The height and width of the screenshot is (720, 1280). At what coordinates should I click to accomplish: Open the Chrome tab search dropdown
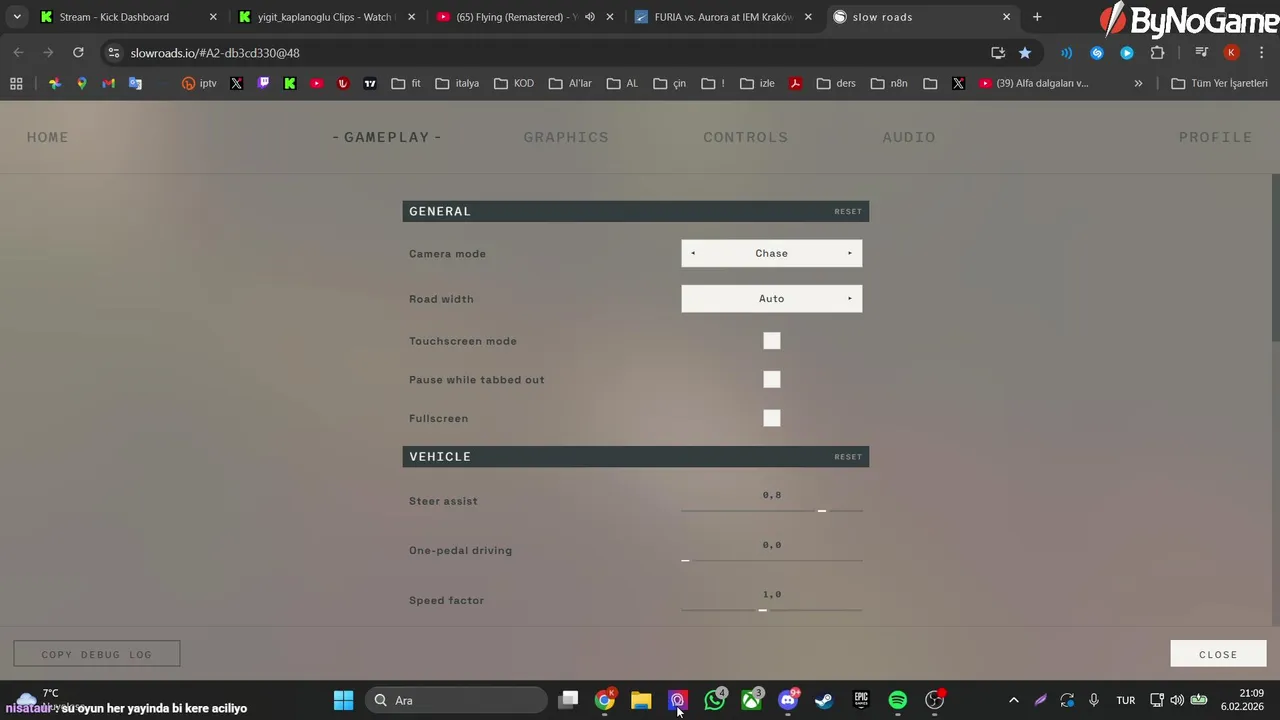(17, 17)
